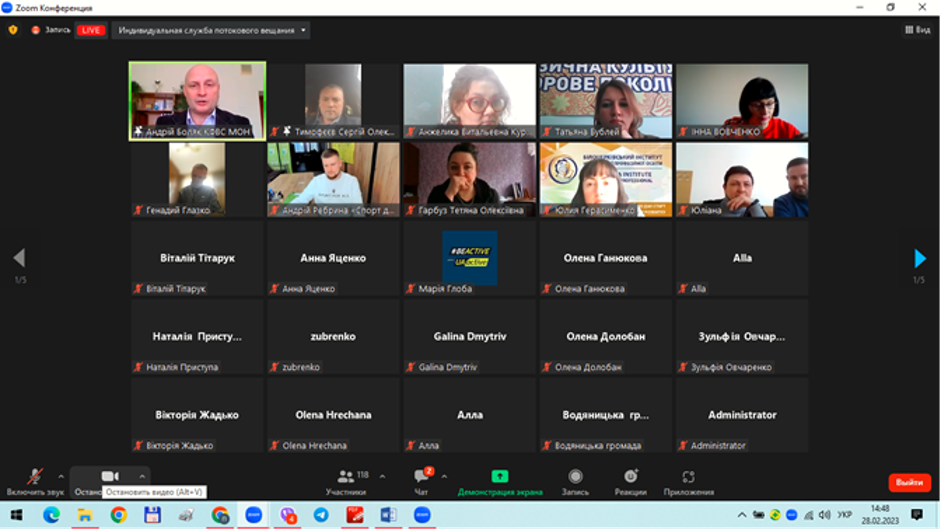Open Telegram from the taskbar
This screenshot has height=531, width=941.
(x=321, y=515)
